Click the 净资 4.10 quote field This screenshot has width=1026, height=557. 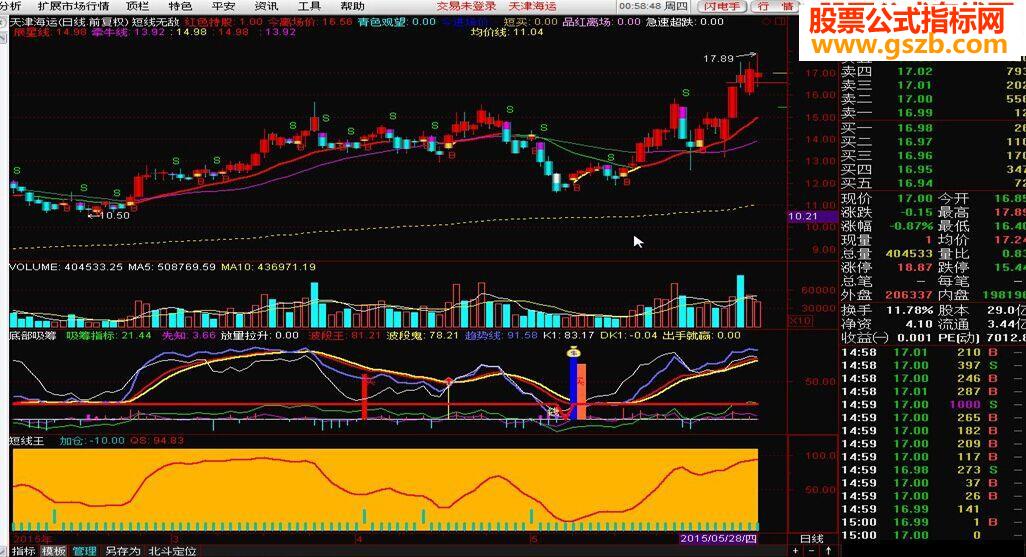pyautogui.click(x=887, y=323)
